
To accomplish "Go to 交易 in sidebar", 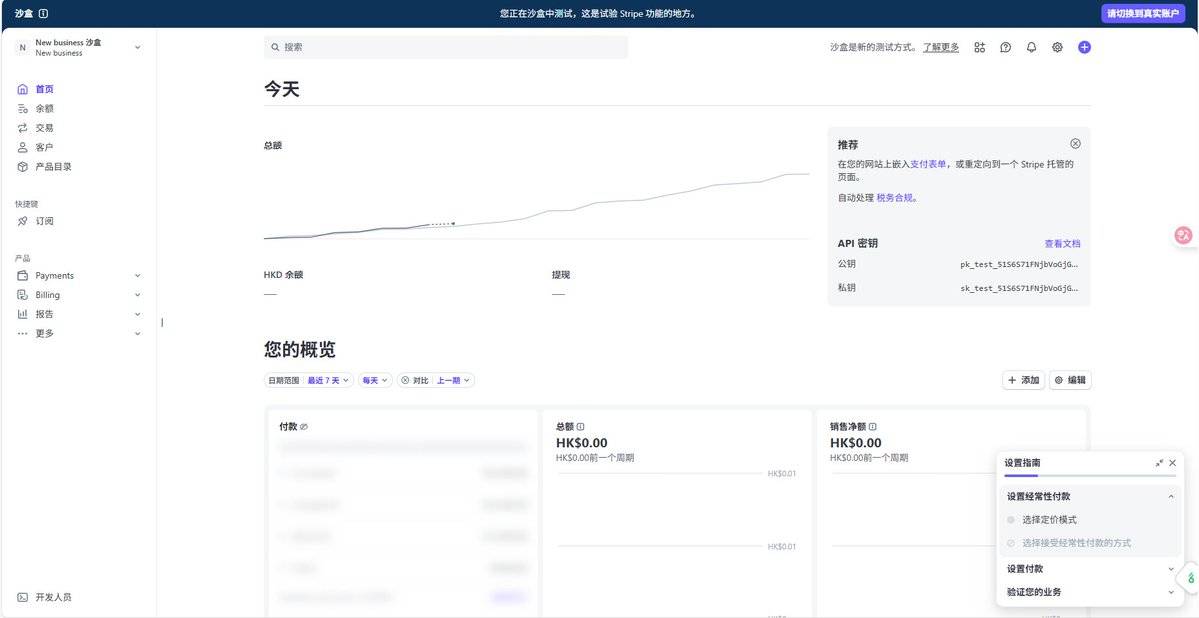I will click(44, 128).
